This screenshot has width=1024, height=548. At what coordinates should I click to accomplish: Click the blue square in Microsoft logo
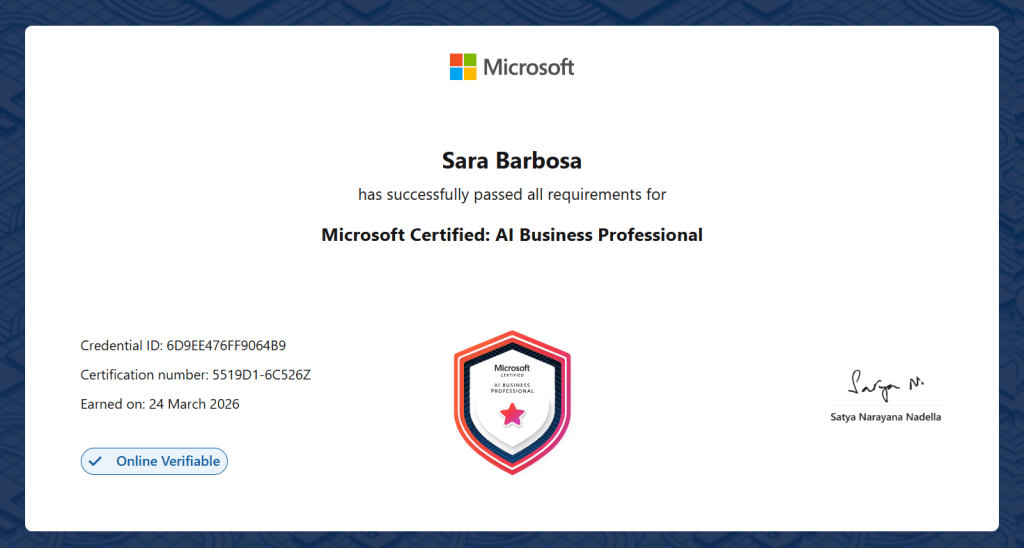click(x=456, y=74)
